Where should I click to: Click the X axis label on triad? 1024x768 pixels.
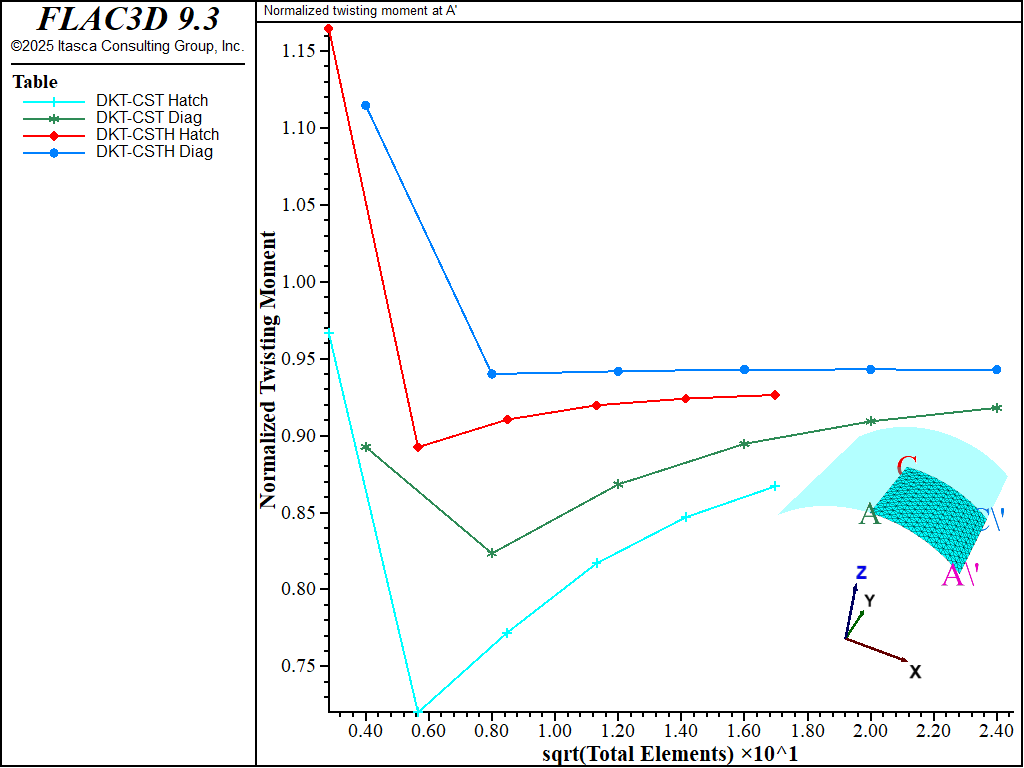tap(914, 672)
